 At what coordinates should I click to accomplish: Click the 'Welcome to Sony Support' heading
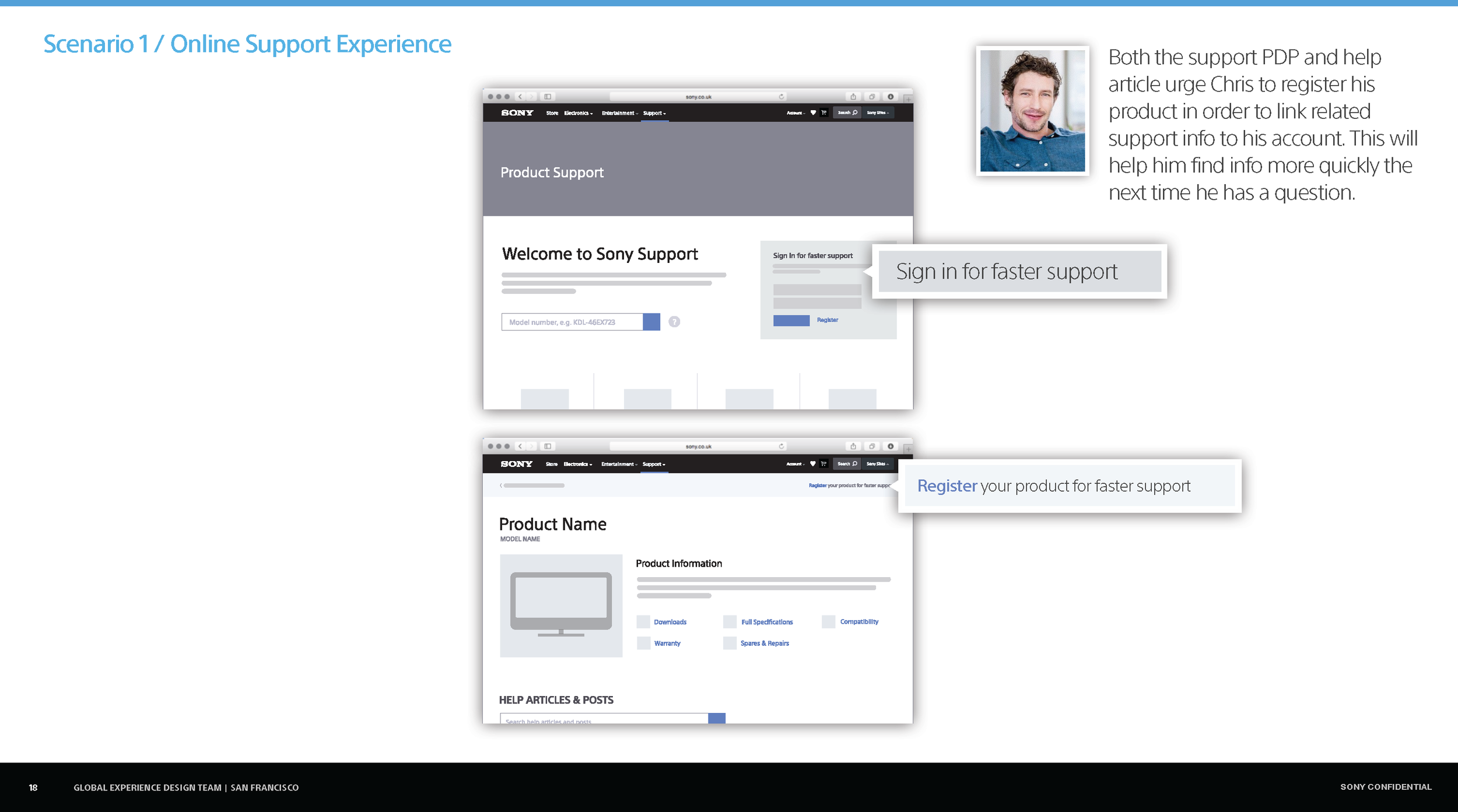pyautogui.click(x=600, y=254)
